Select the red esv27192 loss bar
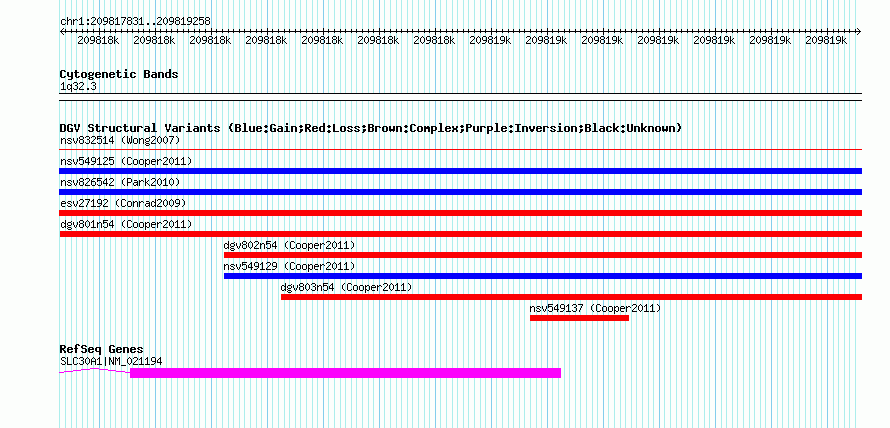Image resolution: width=890 pixels, height=428 pixels. point(460,213)
